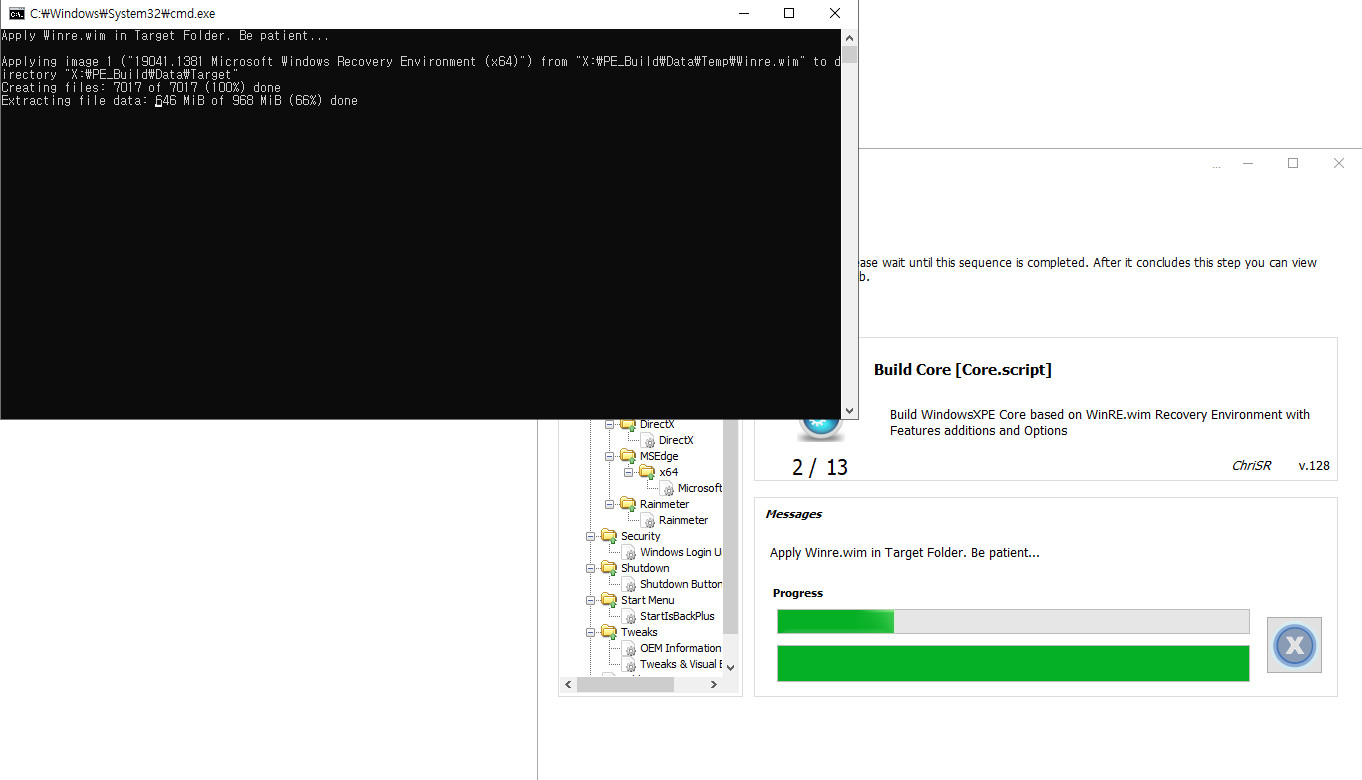Collapse the Rainmeter tree node
The height and width of the screenshot is (780, 1362).
pos(610,504)
